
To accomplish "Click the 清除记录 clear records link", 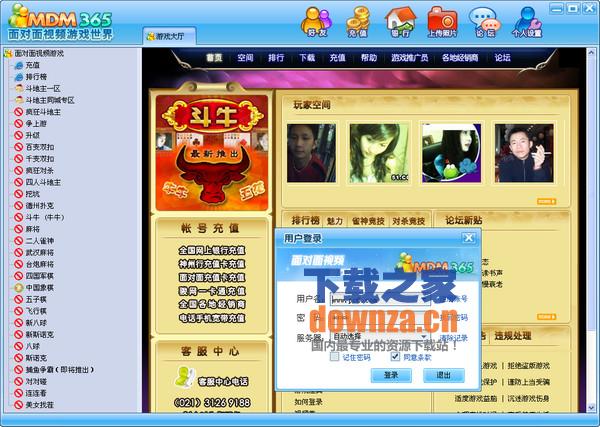I will click(x=453, y=338).
